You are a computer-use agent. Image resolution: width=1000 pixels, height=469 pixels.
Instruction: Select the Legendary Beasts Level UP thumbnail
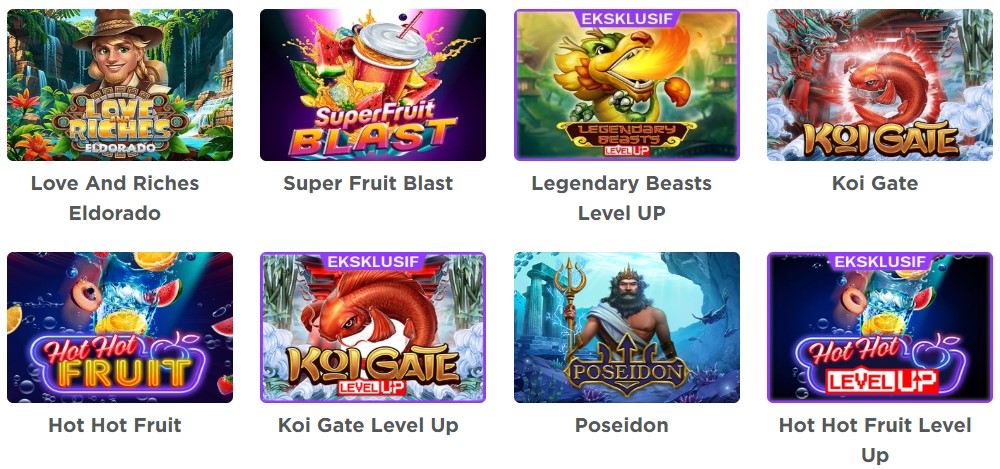click(626, 85)
